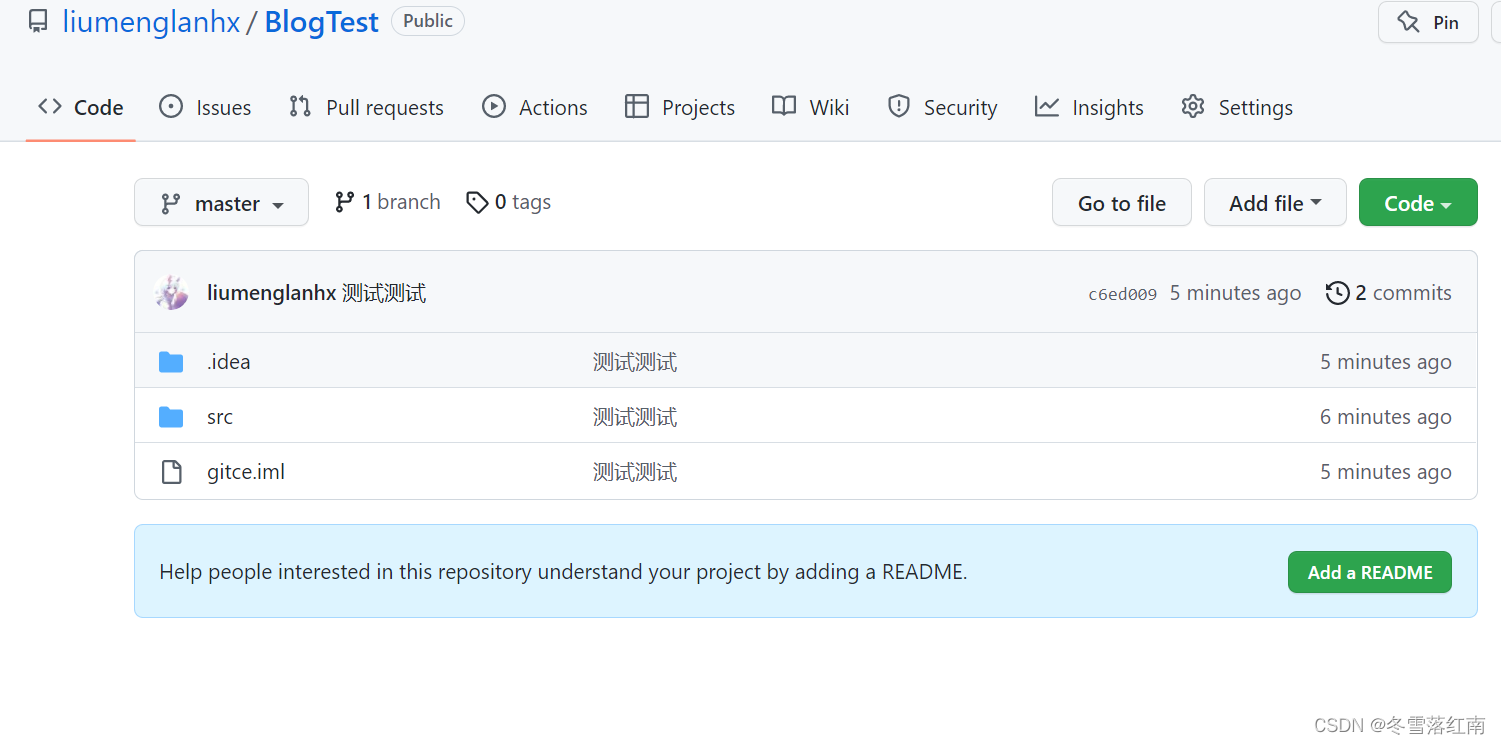Open the Pull requests tab
The image size is (1501, 745).
366,107
